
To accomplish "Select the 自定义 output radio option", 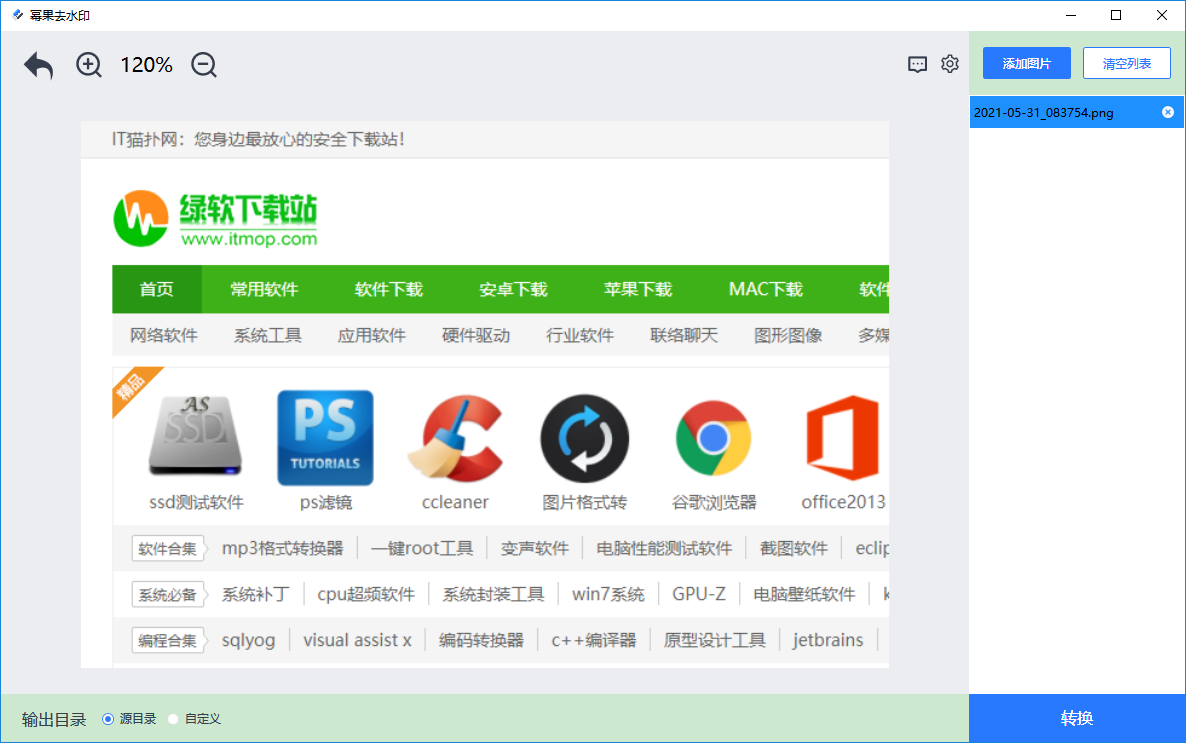I will click(x=173, y=719).
